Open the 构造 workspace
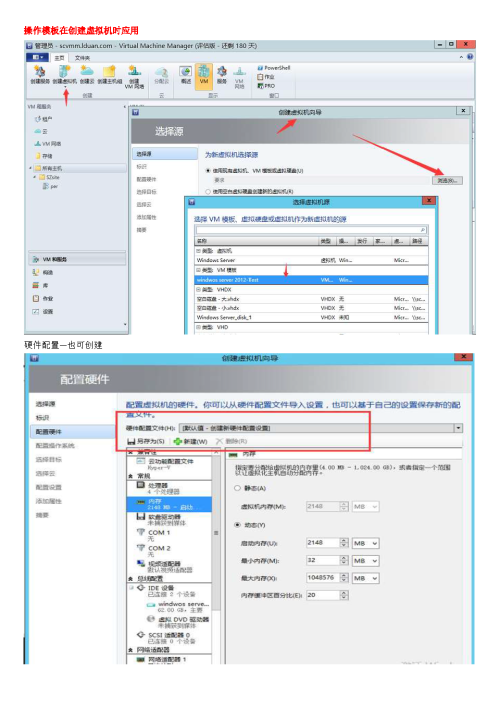500x707 pixels. coord(43,272)
